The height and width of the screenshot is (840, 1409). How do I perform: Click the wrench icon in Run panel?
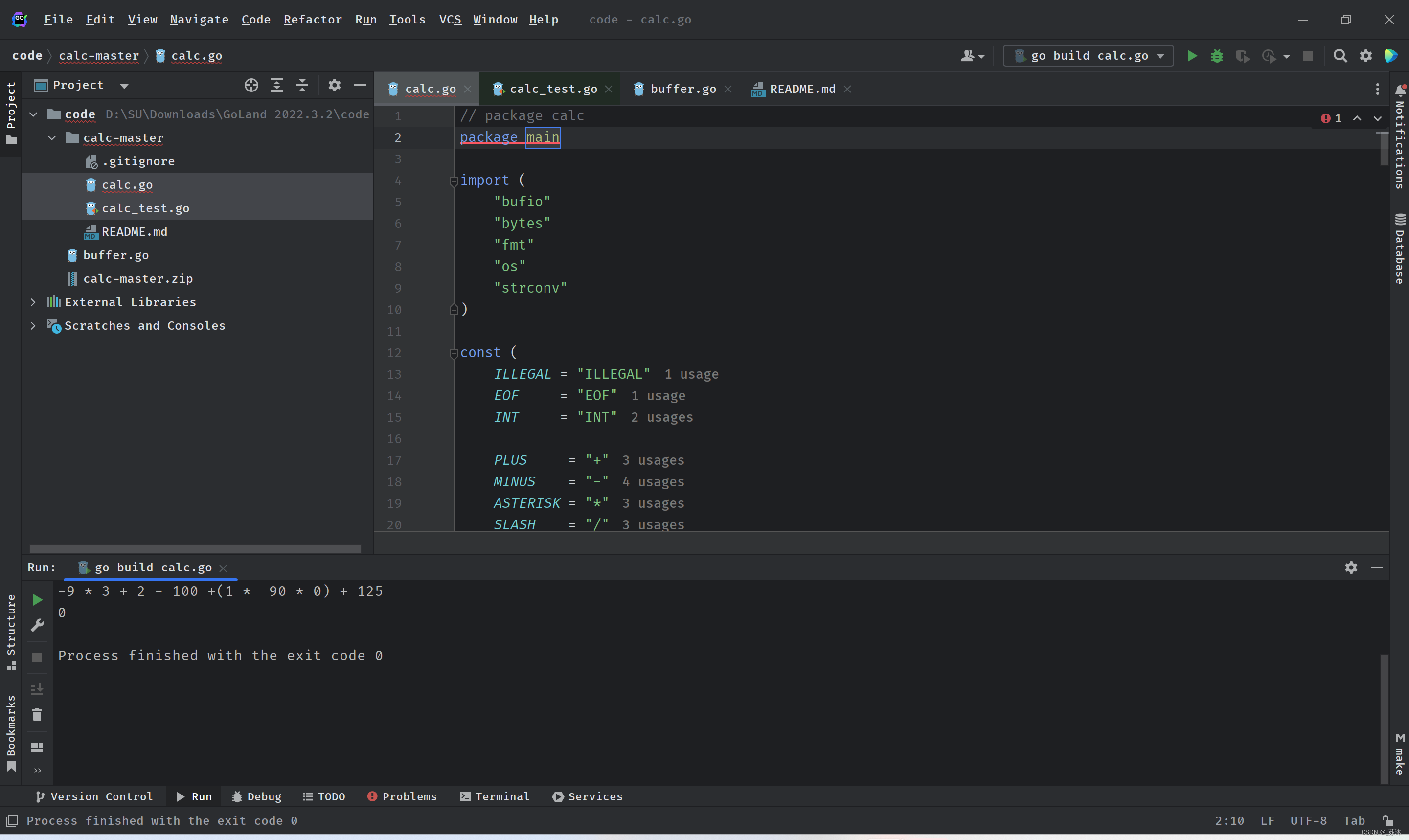tap(37, 625)
